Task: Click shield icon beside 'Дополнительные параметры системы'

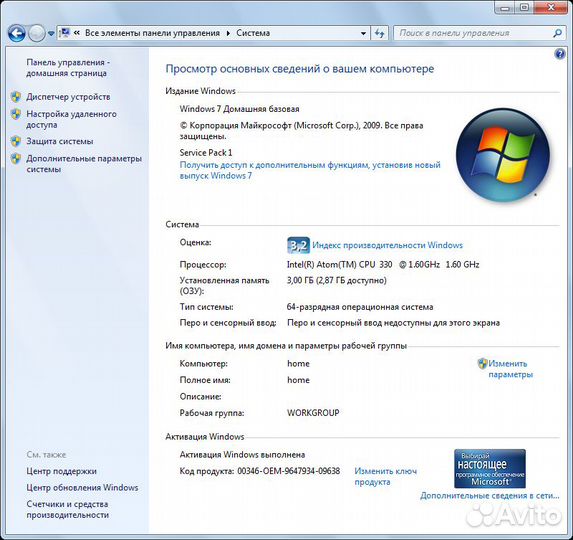Action: coord(16,159)
